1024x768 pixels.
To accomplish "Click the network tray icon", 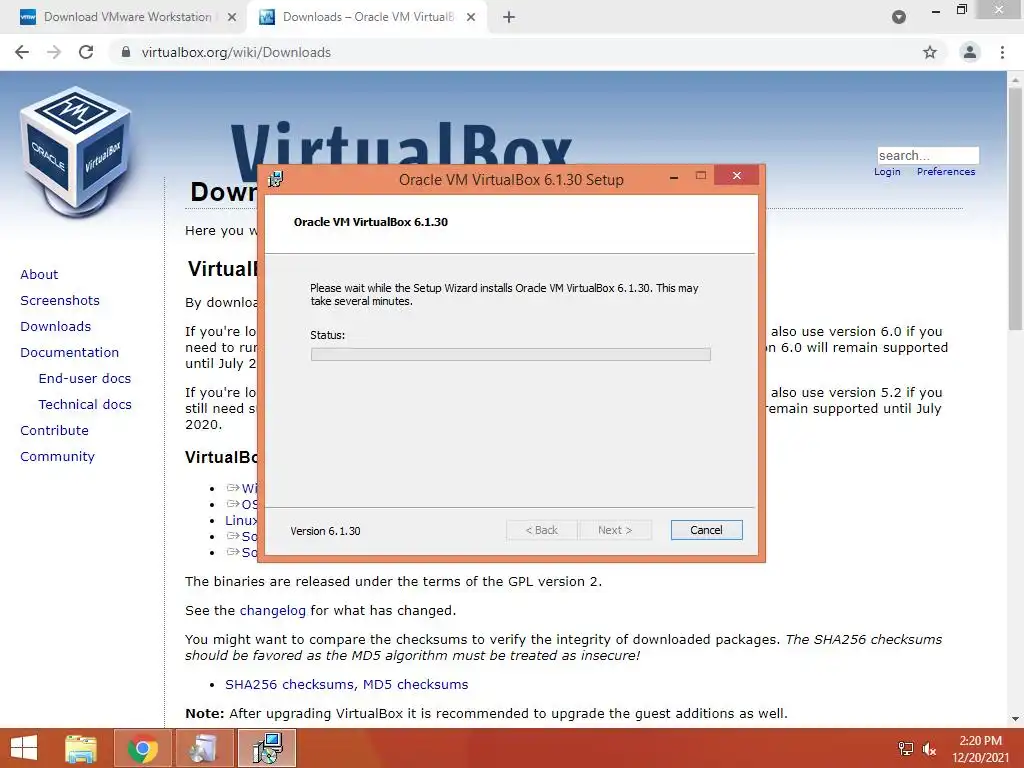I will coord(906,749).
